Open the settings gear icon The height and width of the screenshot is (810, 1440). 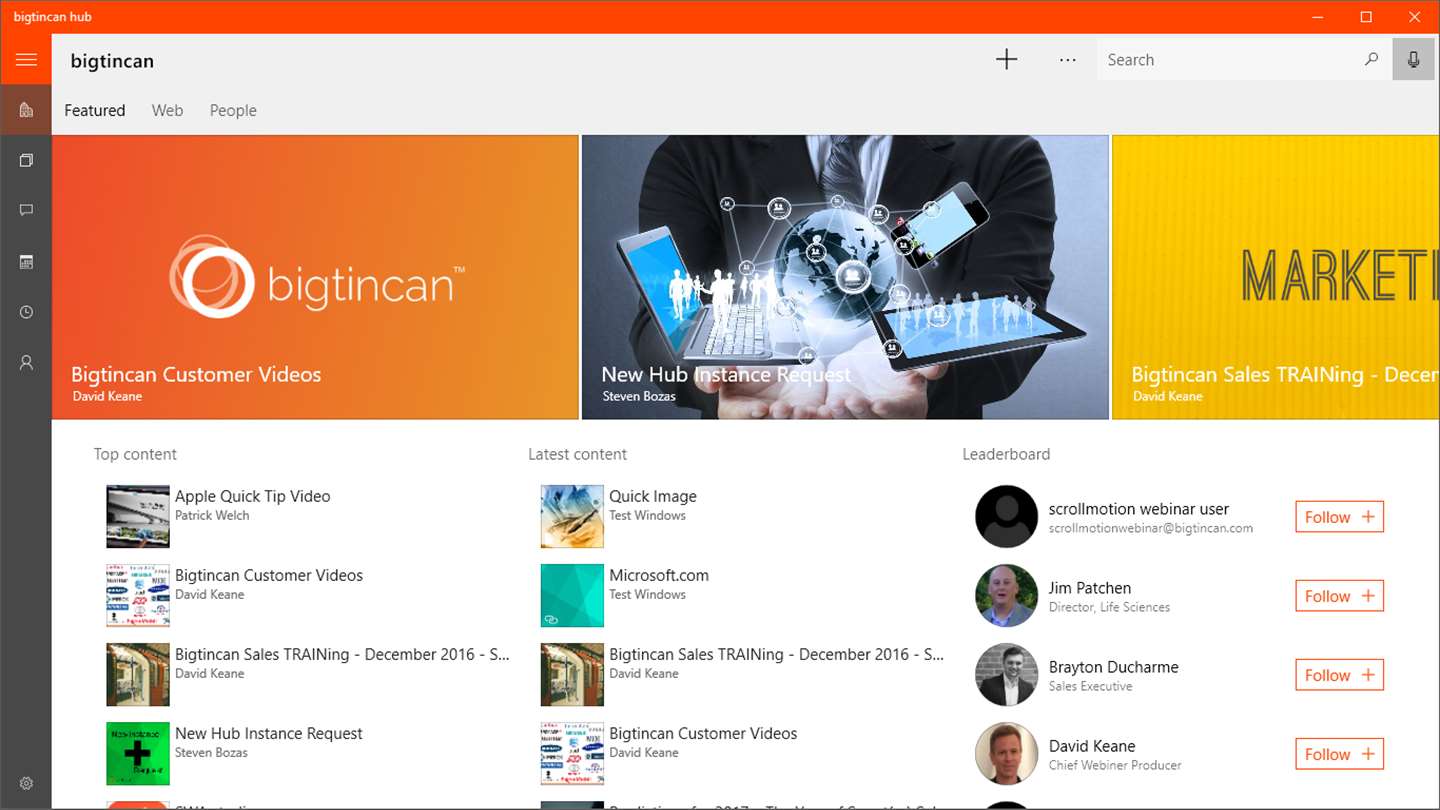[x=26, y=784]
